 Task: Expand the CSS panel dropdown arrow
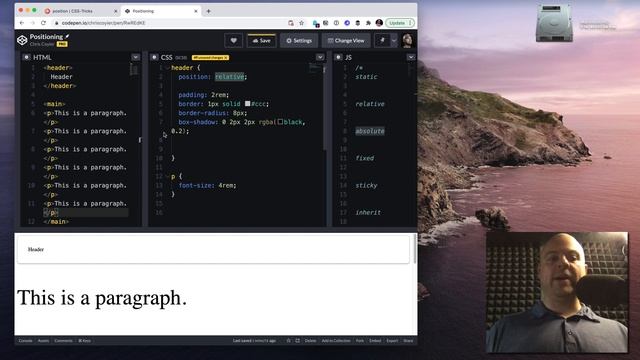coord(320,58)
